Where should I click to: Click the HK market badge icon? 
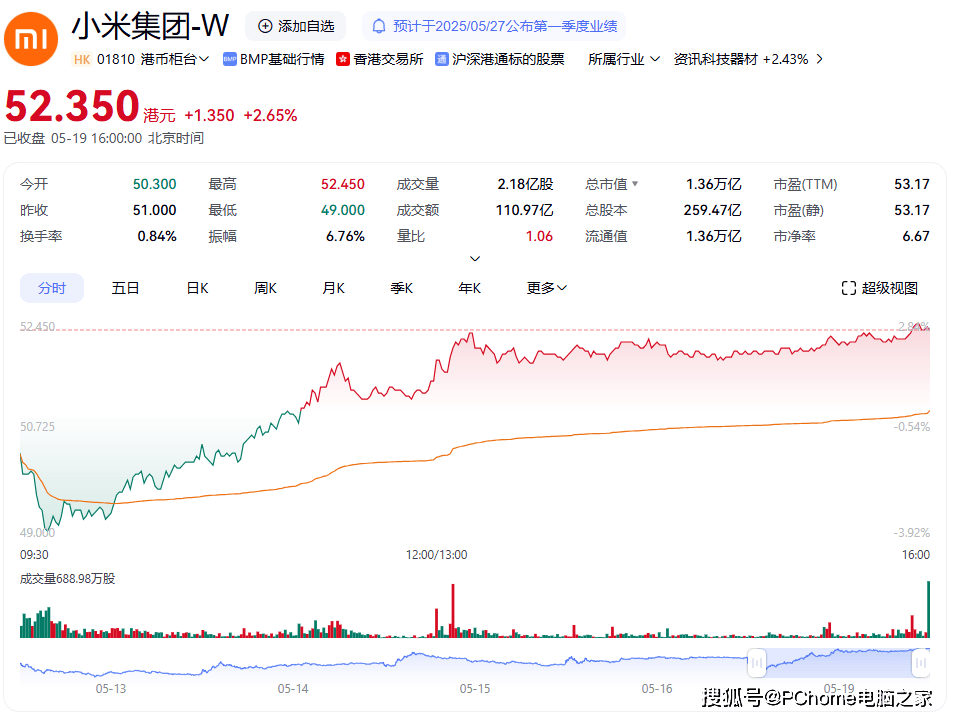pyautogui.click(x=81, y=60)
